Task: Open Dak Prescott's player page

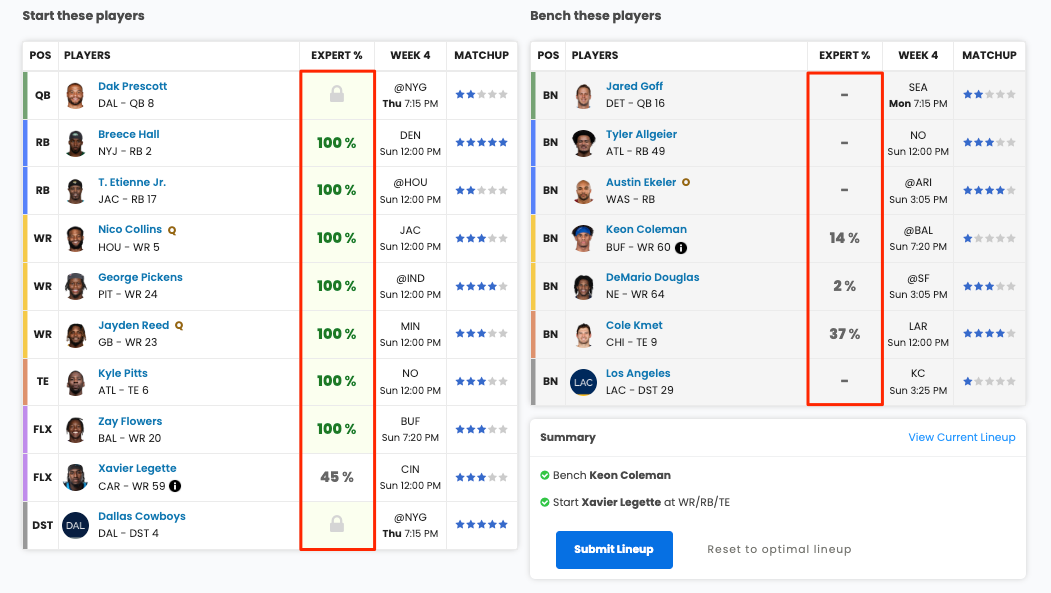Action: coord(133,86)
